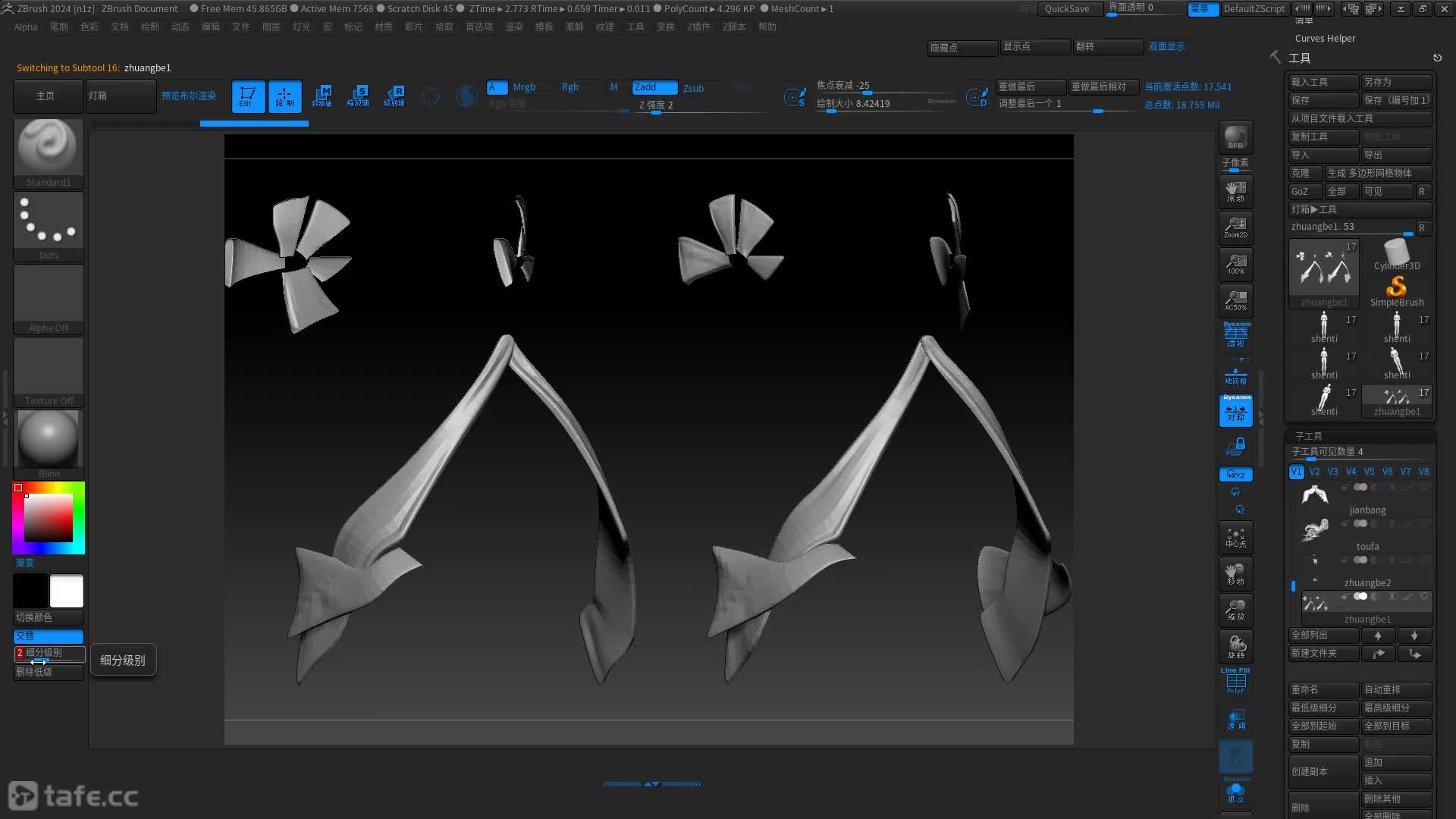Click the local lock camera icon
This screenshot has height=819, width=1456.
click(1235, 447)
